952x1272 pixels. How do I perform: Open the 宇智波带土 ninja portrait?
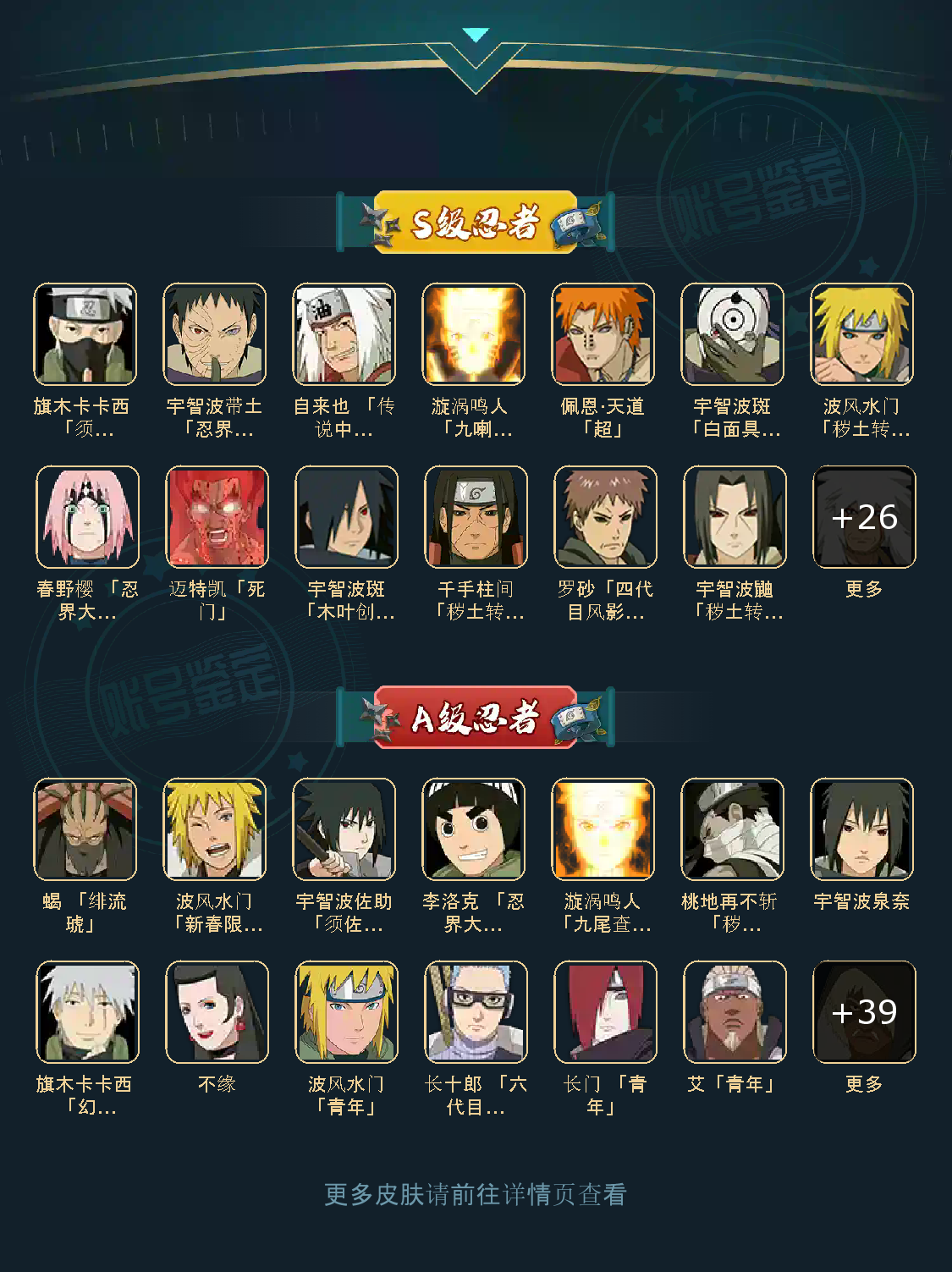pos(214,334)
